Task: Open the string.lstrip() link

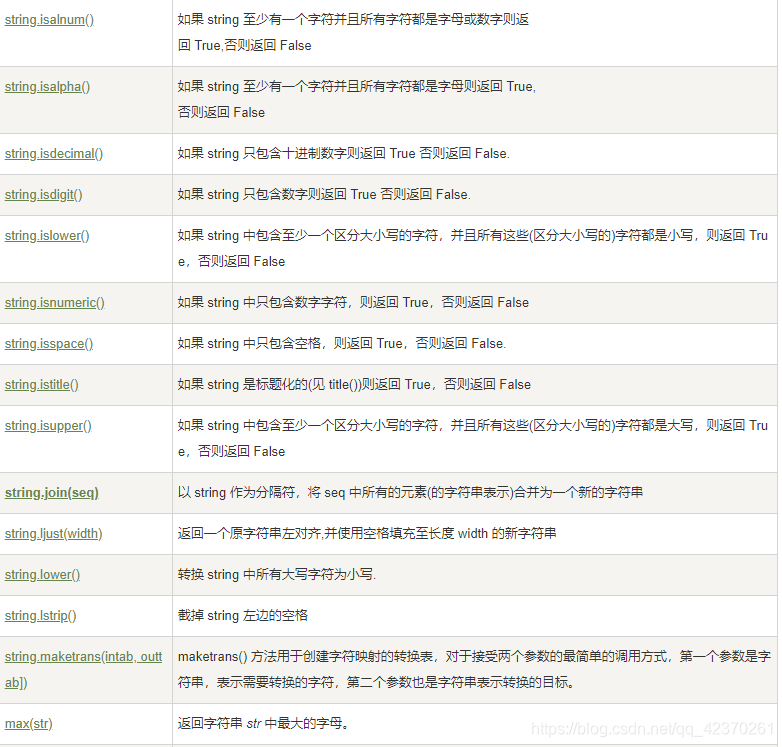Action: [40, 615]
